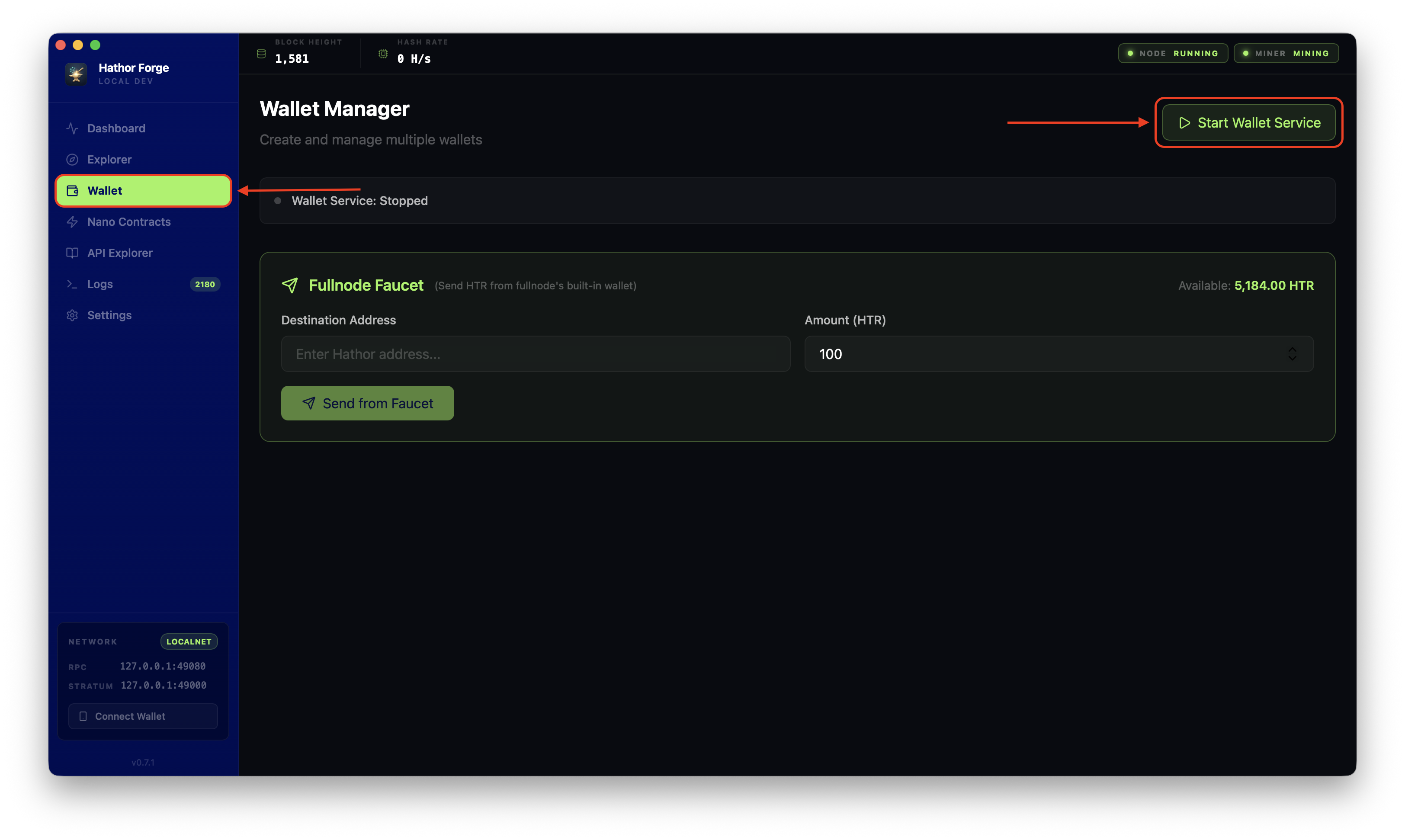Click the phone icon beside Connect Wallet
Screen dimensions: 1405x840
(83, 717)
